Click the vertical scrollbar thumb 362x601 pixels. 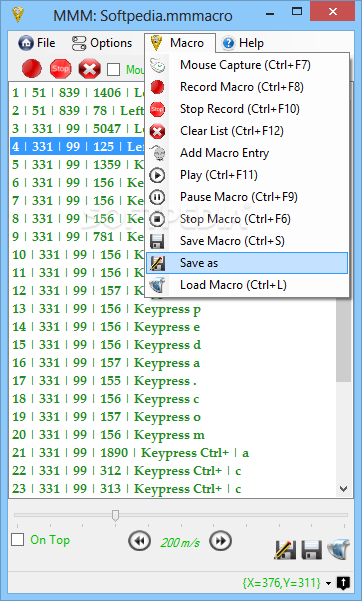(343, 339)
